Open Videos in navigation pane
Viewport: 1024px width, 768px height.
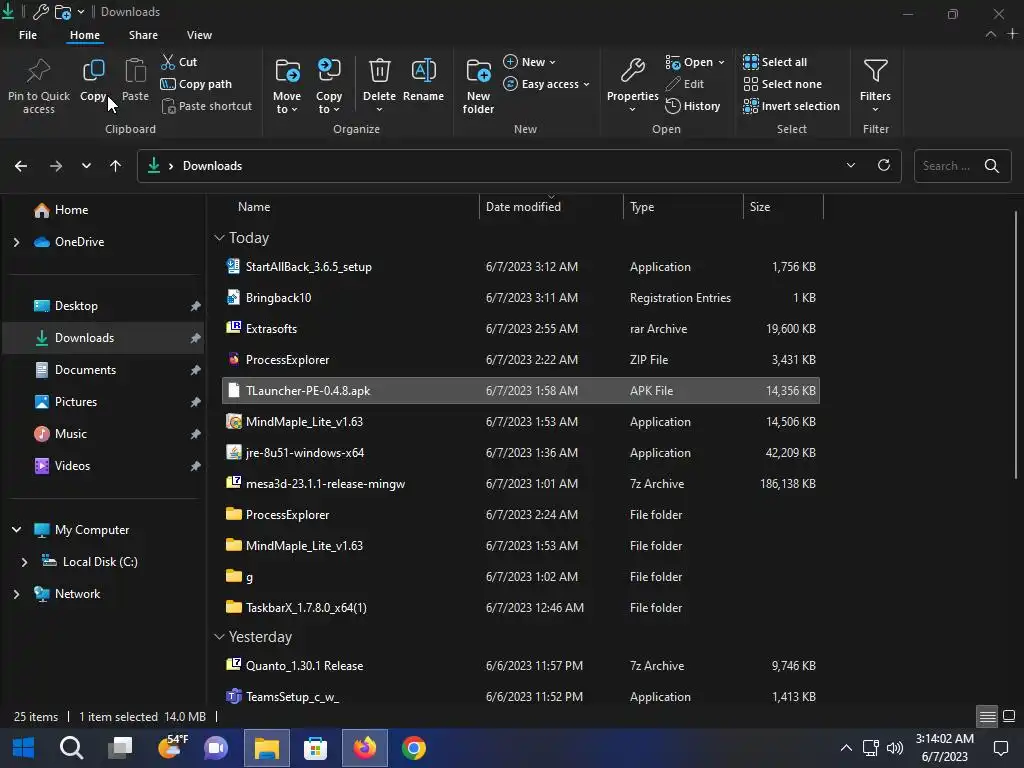(72, 466)
